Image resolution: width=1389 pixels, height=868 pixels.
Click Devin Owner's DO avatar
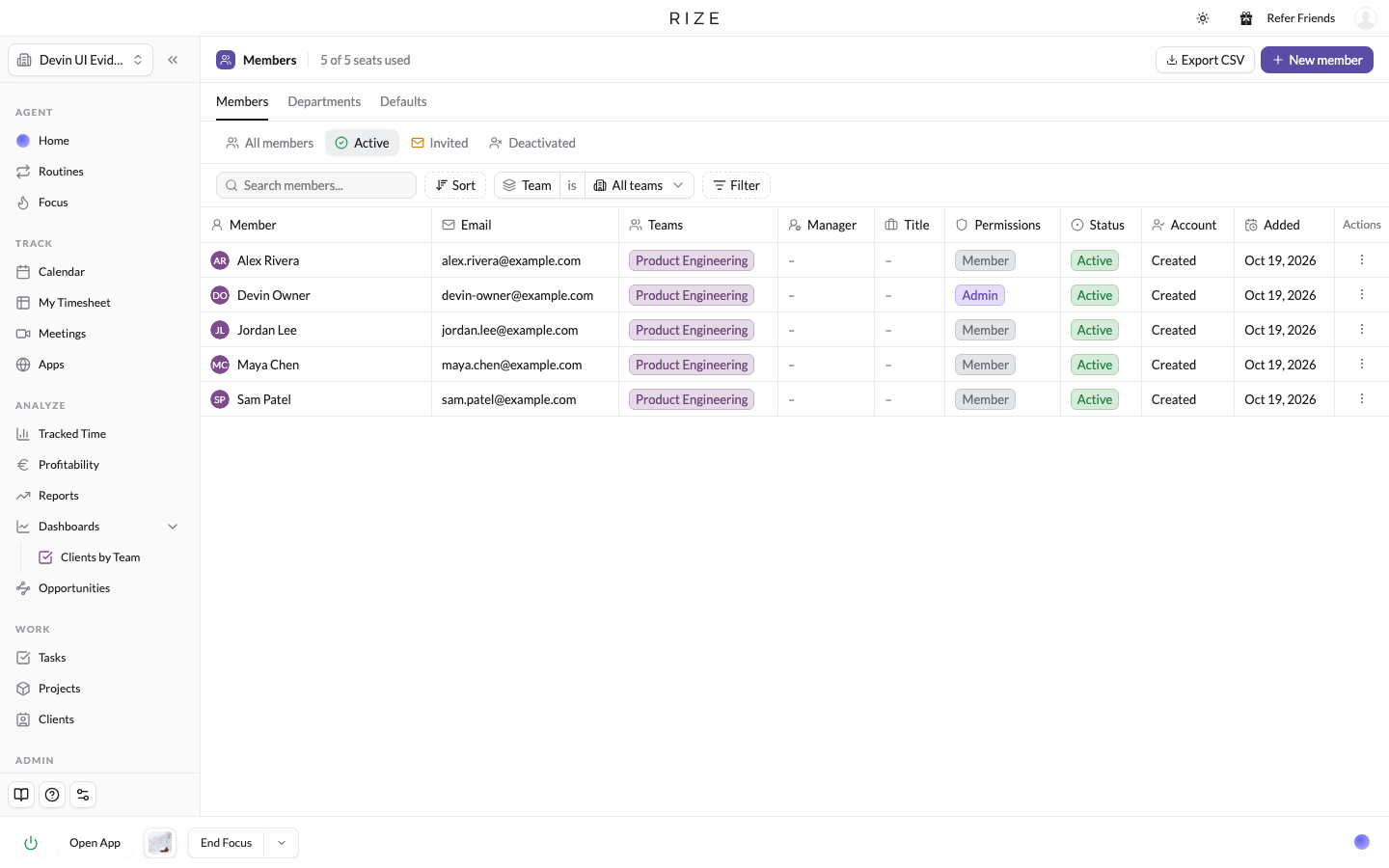[x=220, y=295]
